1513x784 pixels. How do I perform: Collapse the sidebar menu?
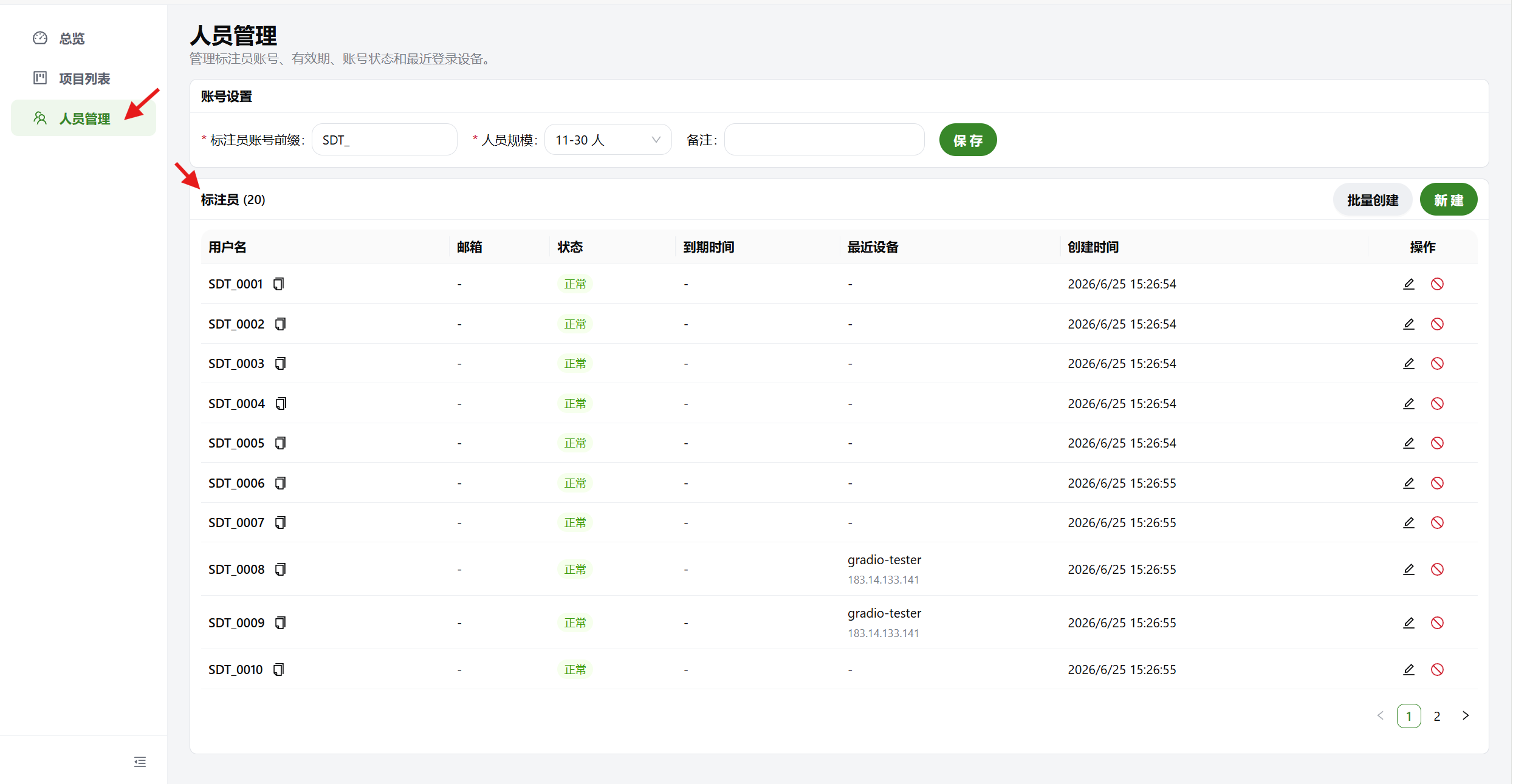click(x=140, y=762)
